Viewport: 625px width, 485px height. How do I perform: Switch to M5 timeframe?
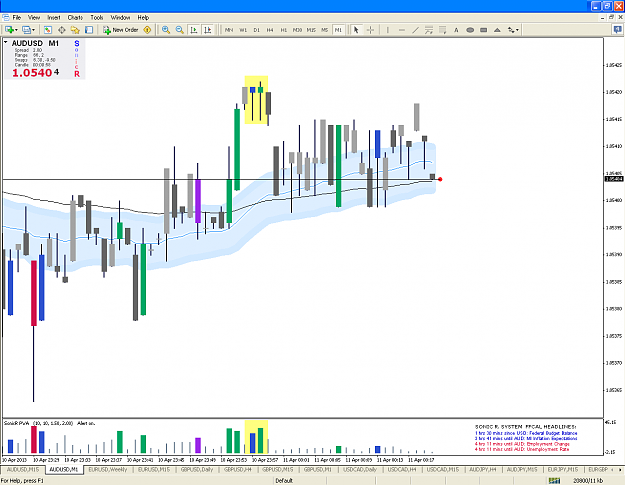pos(325,30)
